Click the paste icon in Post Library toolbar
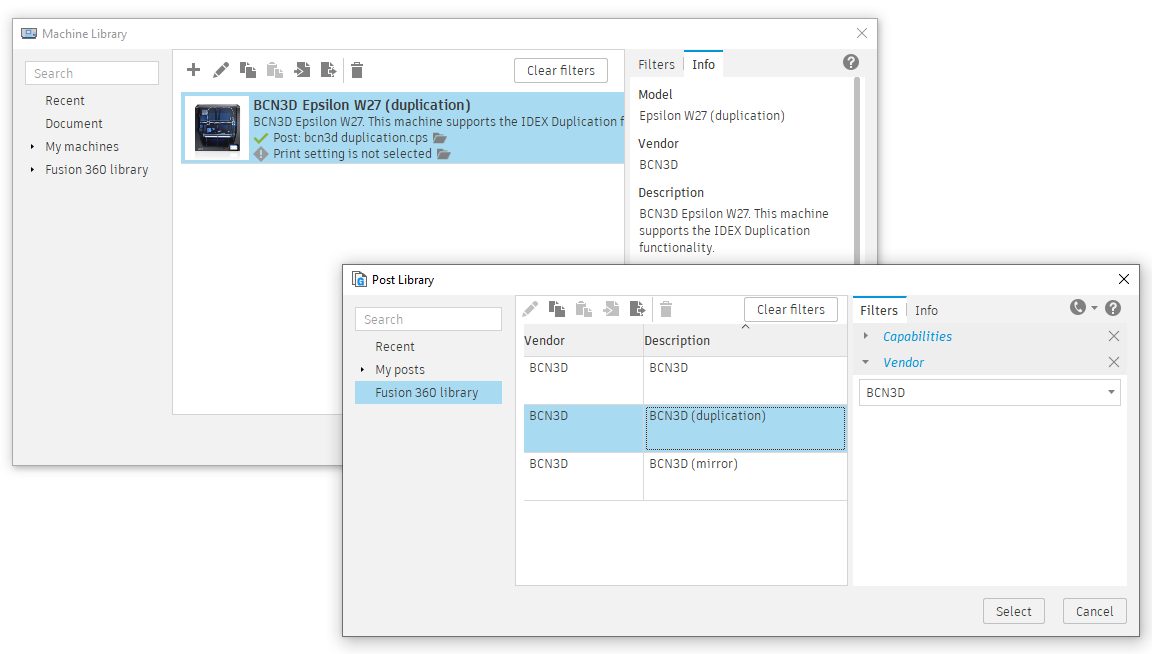1152x654 pixels. coord(584,309)
